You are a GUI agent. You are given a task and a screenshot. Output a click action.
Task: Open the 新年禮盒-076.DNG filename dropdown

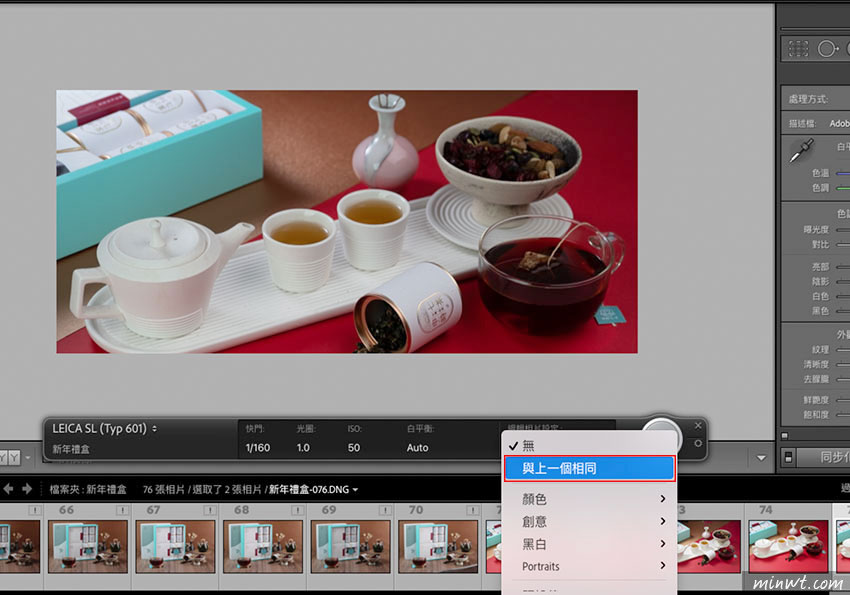tap(313, 489)
